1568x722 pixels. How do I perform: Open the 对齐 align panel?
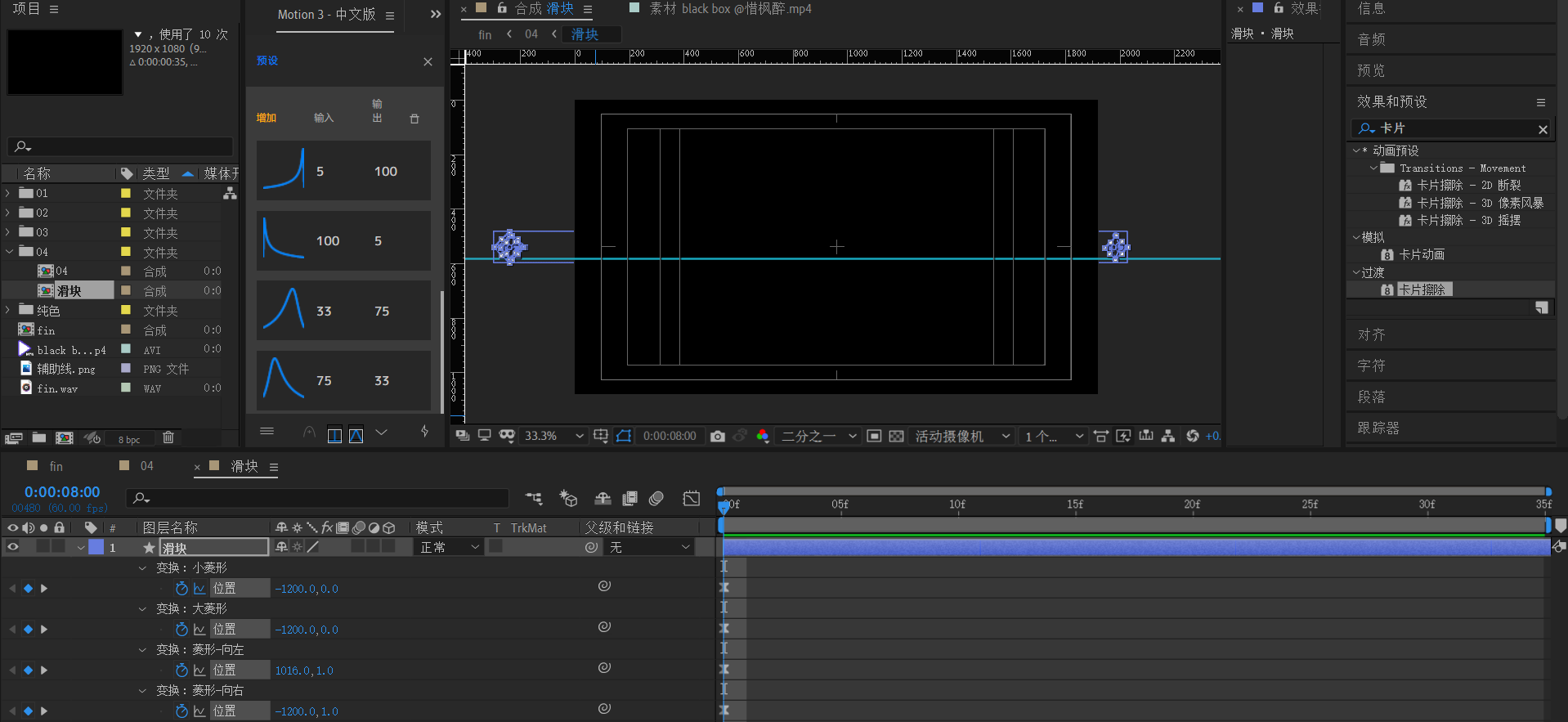coord(1371,334)
